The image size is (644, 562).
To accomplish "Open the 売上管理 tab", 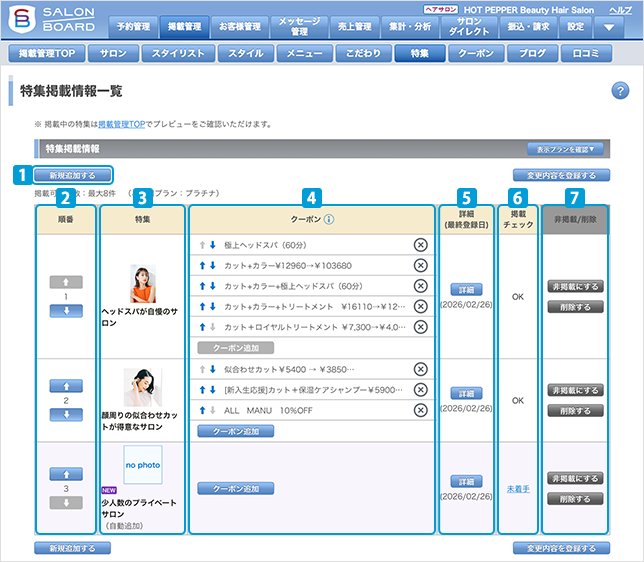I will (355, 27).
